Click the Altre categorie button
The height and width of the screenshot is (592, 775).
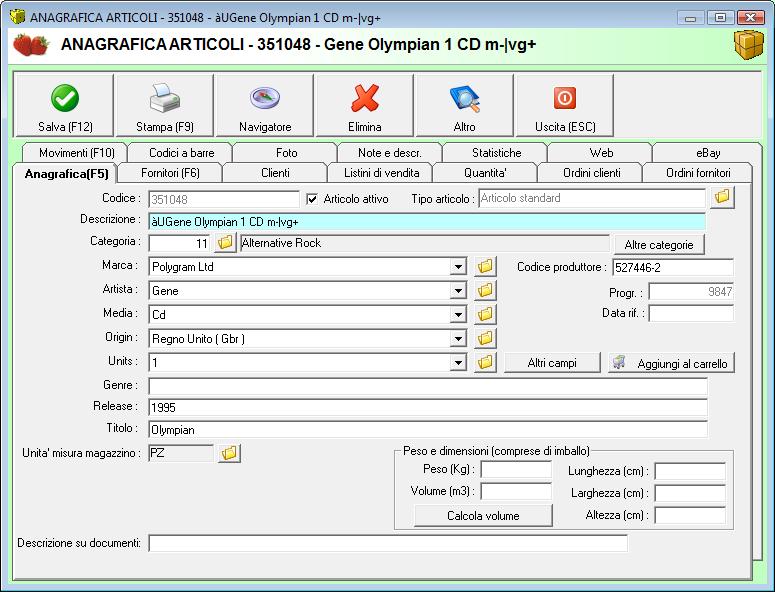click(x=658, y=245)
